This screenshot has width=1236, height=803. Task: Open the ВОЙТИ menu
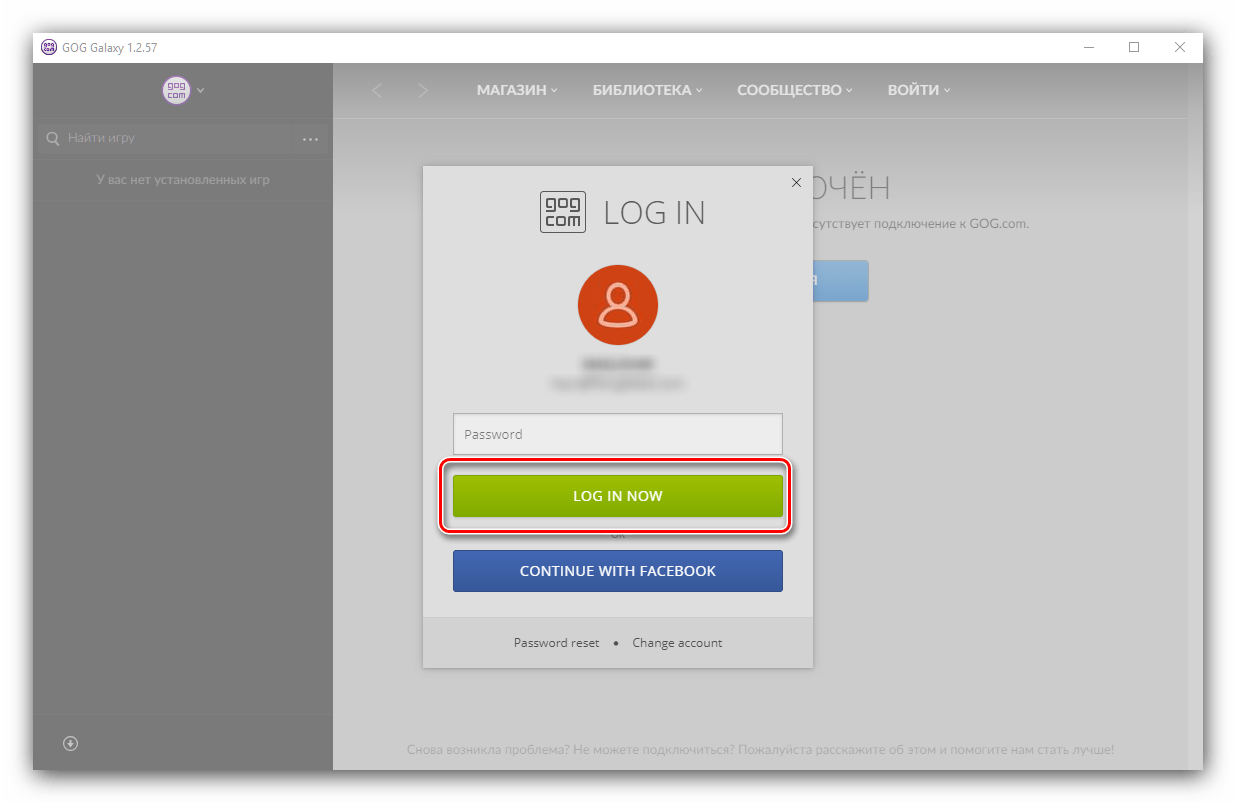tap(919, 90)
